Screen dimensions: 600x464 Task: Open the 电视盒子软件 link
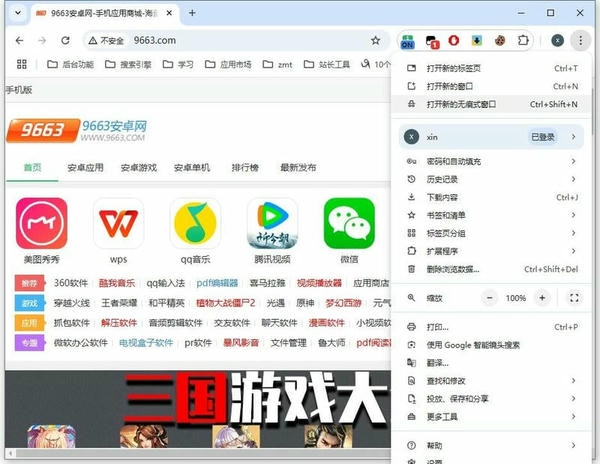click(x=146, y=343)
